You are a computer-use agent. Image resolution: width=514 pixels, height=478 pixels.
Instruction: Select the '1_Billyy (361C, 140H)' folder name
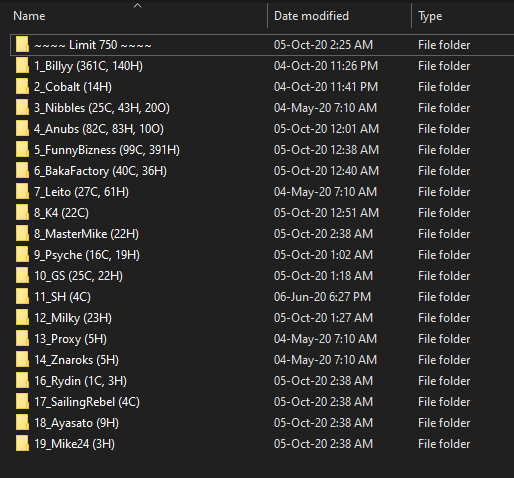click(88, 66)
